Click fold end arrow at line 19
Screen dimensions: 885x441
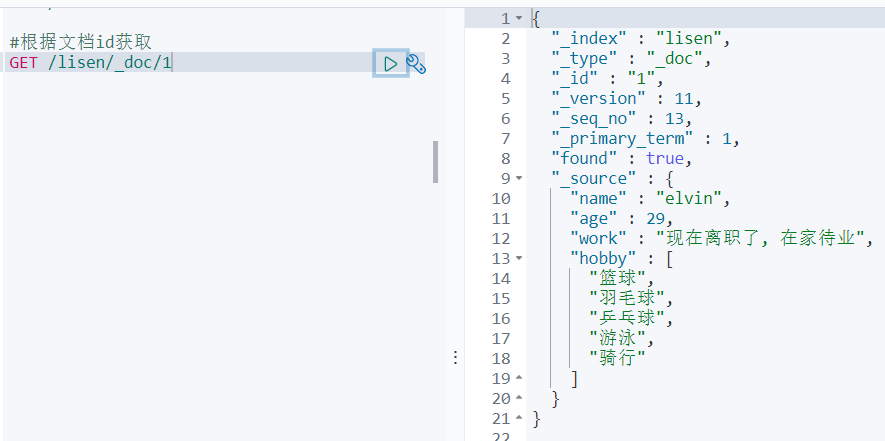click(x=519, y=378)
